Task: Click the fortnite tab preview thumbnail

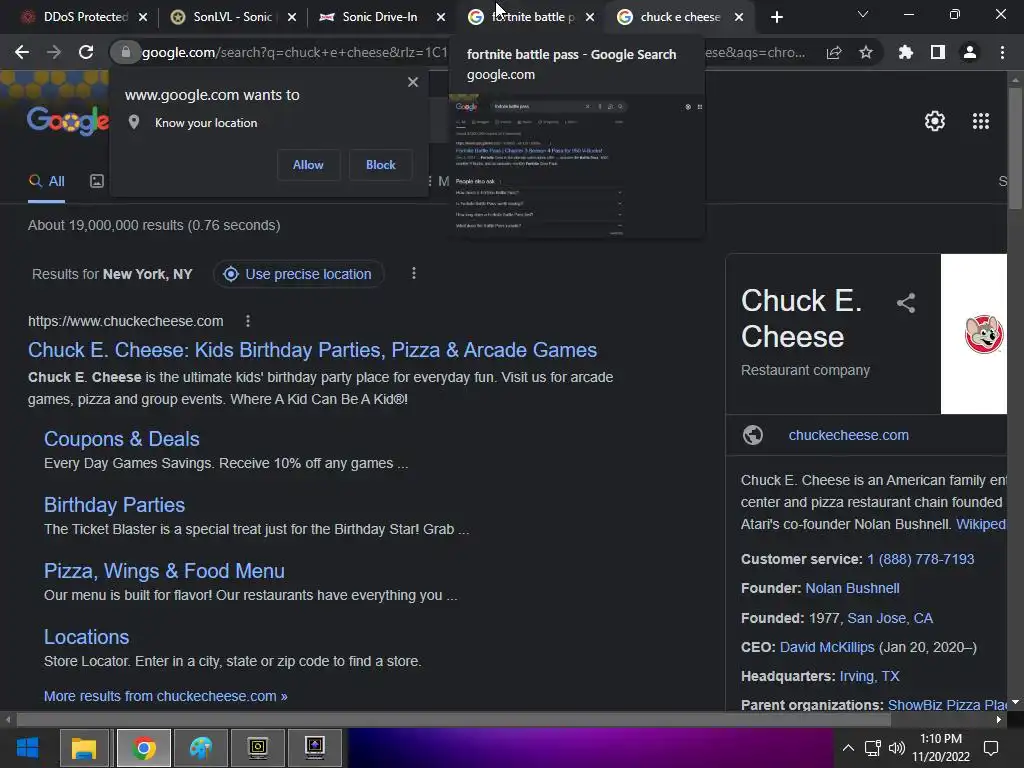Action: (577, 166)
